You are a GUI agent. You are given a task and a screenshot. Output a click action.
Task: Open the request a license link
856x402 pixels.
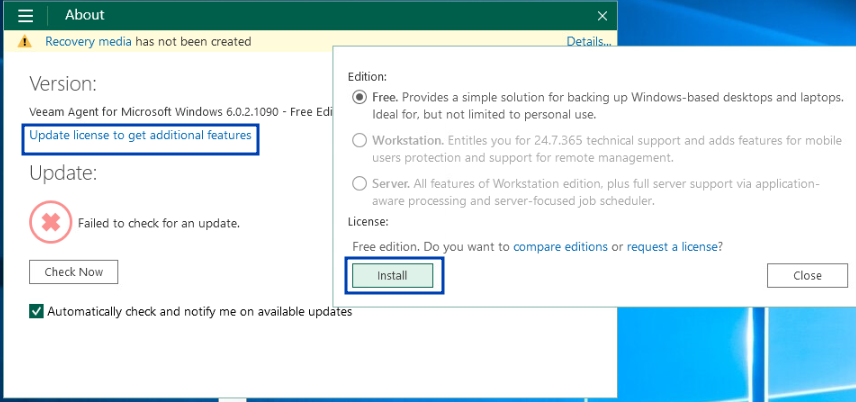(x=672, y=246)
